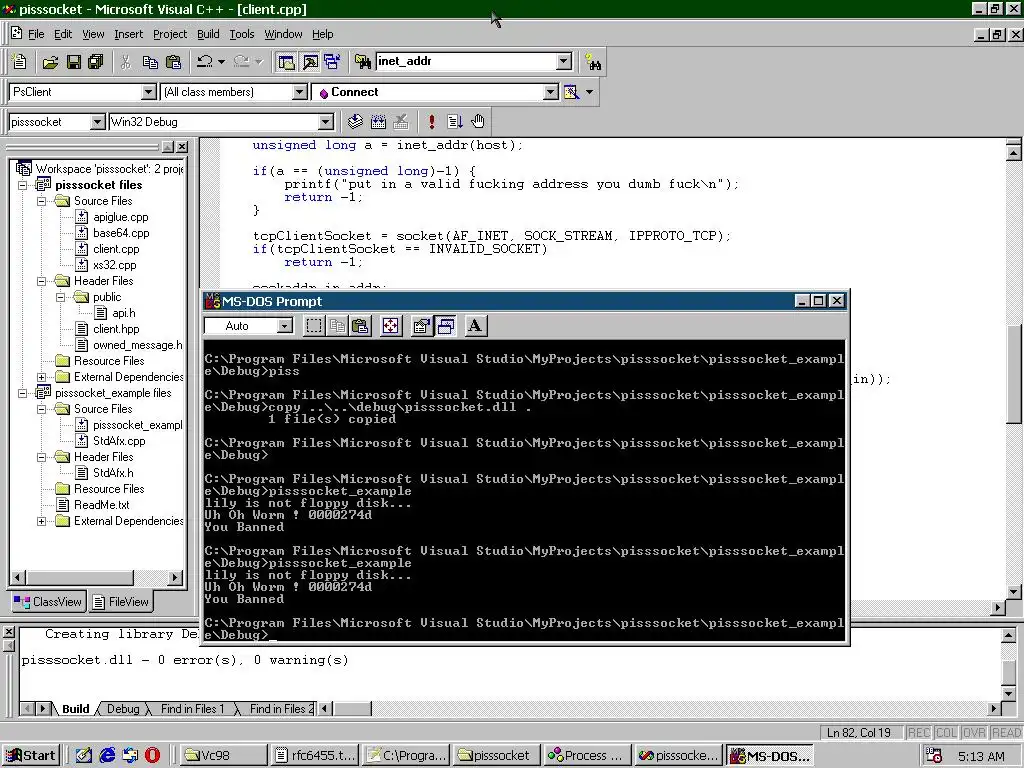Select client.cpp in the file tree
The width and height of the screenshot is (1024, 768).
(x=116, y=249)
